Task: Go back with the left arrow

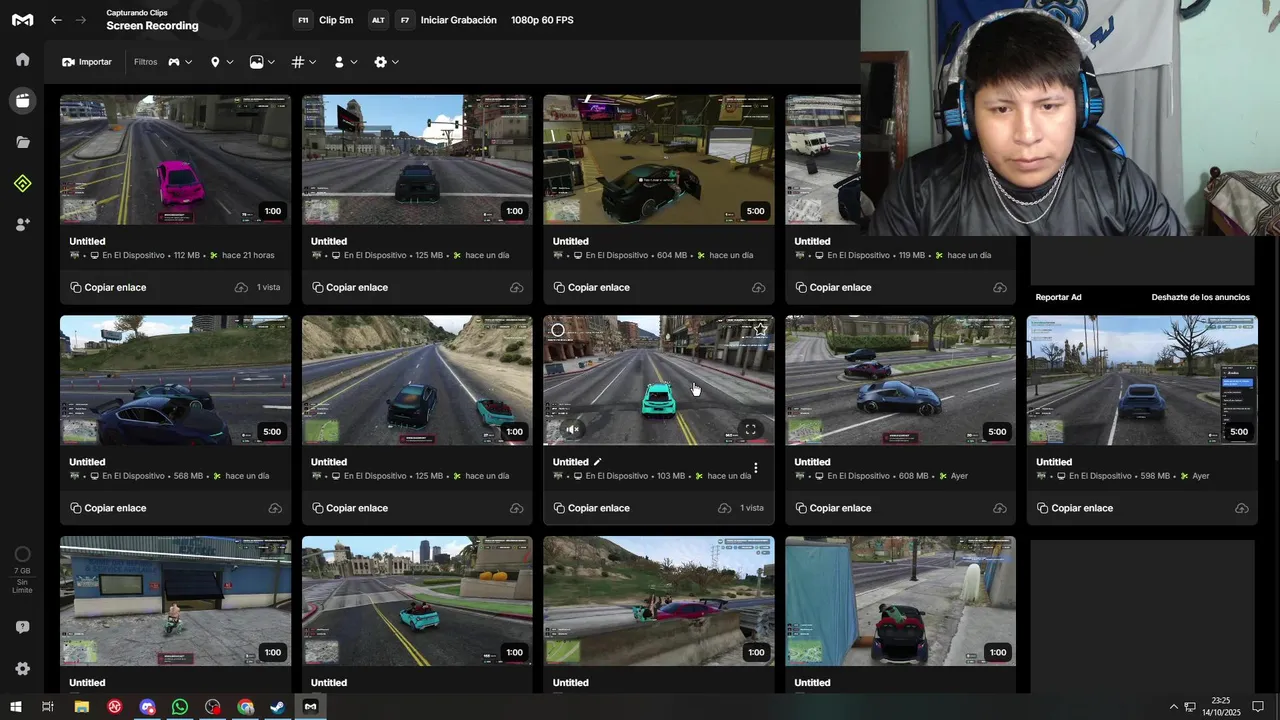Action: coord(57,20)
